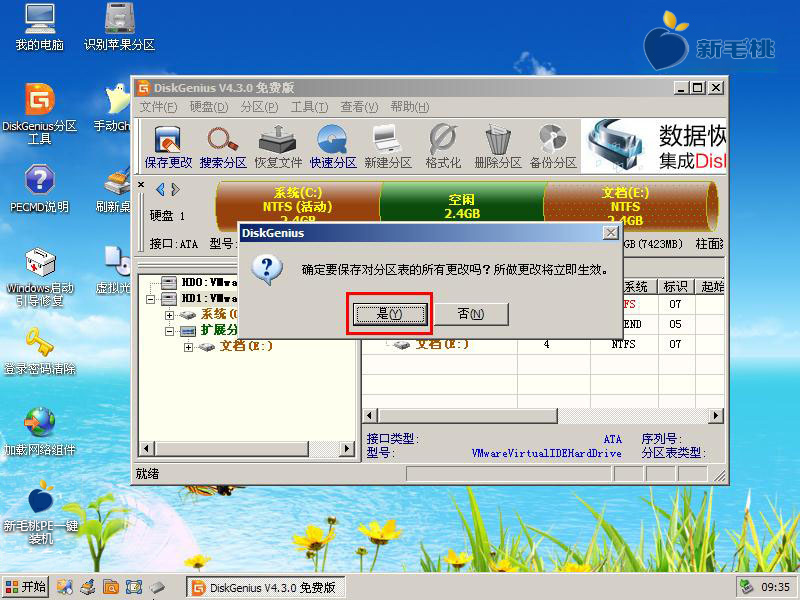Confirm saving with the 是(Y) button

click(x=390, y=314)
